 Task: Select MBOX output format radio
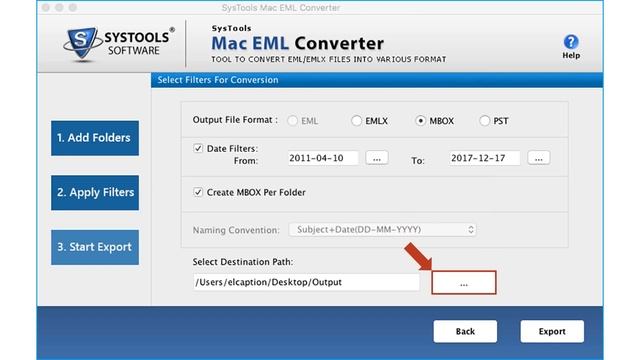click(420, 121)
